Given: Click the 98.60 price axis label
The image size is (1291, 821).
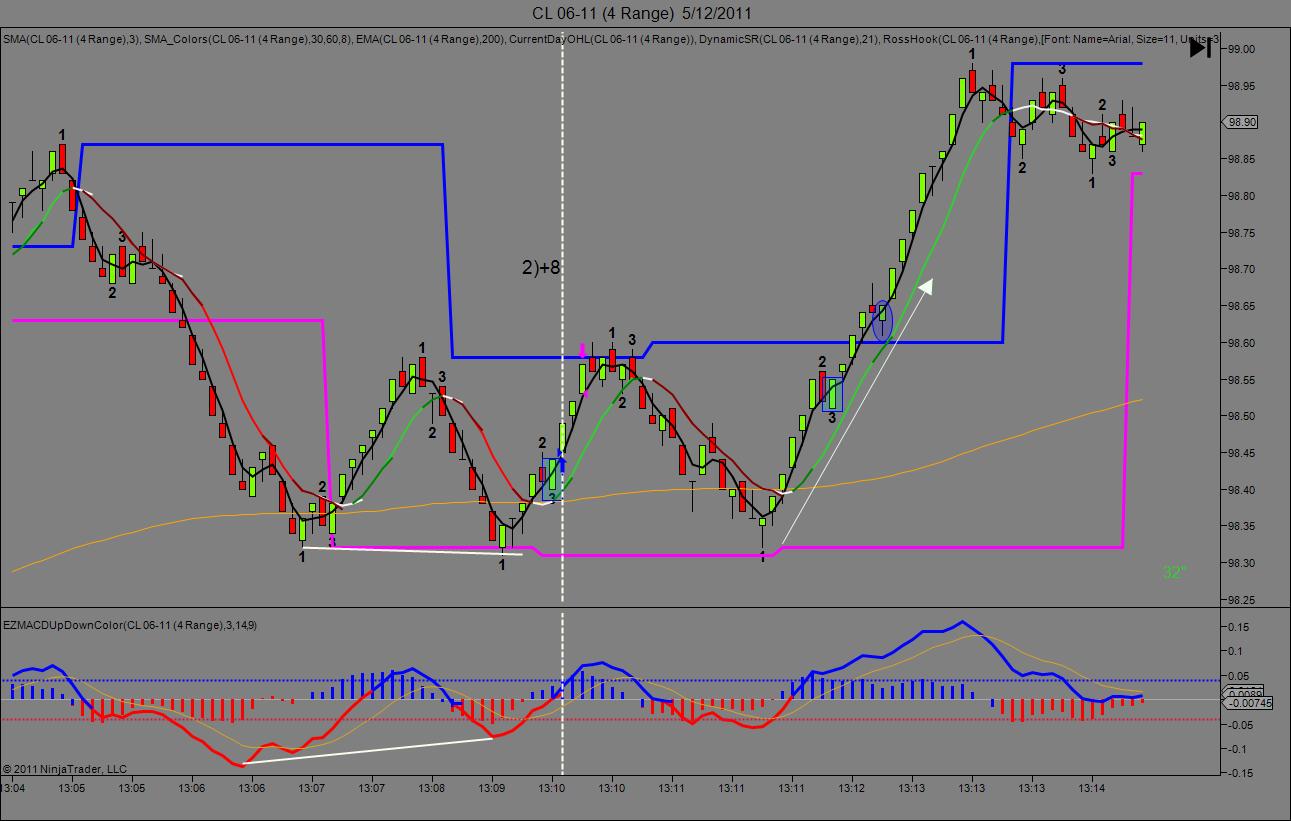Looking at the screenshot, I should tap(1242, 343).
